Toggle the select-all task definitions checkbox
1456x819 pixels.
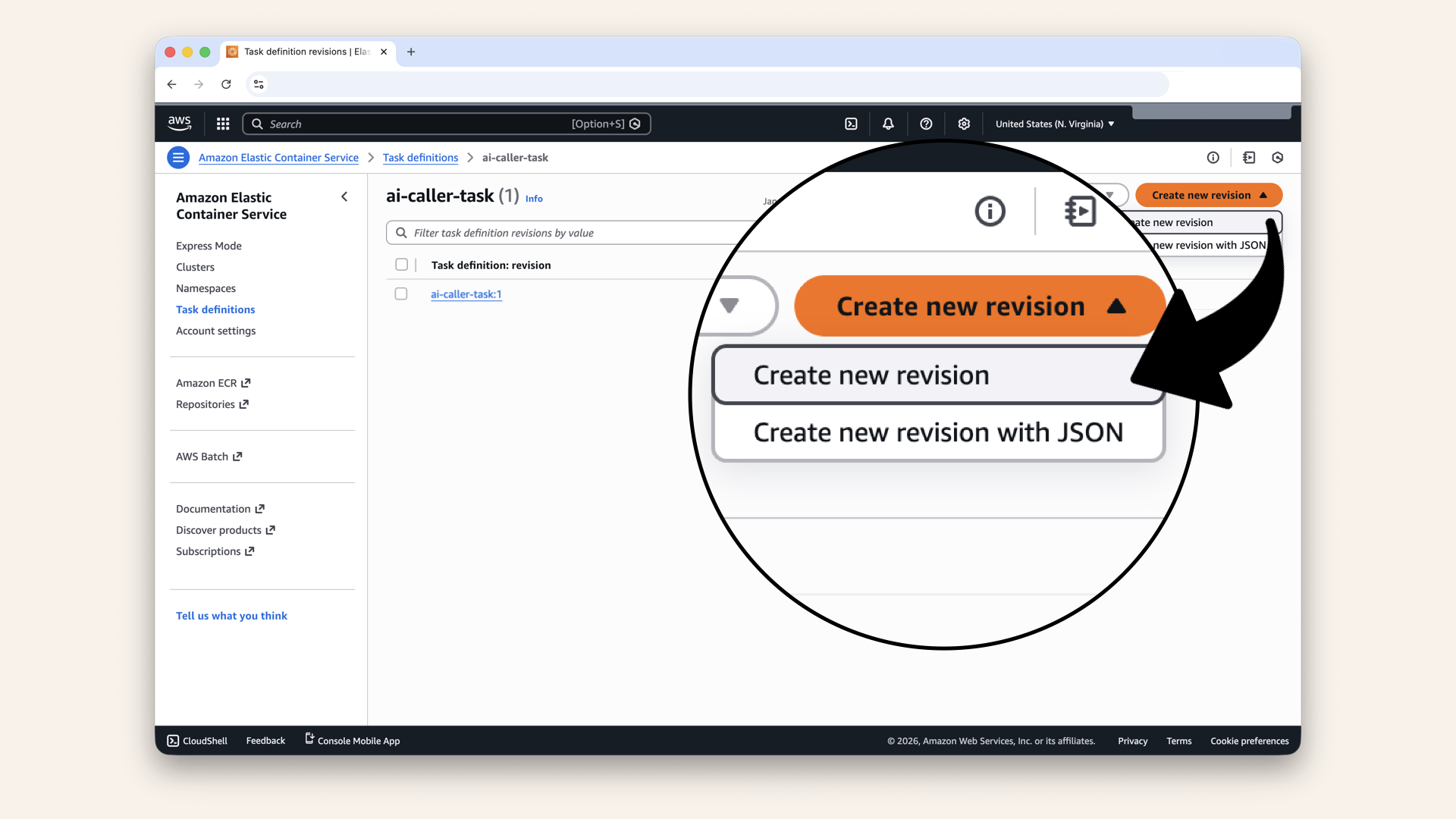(x=402, y=265)
